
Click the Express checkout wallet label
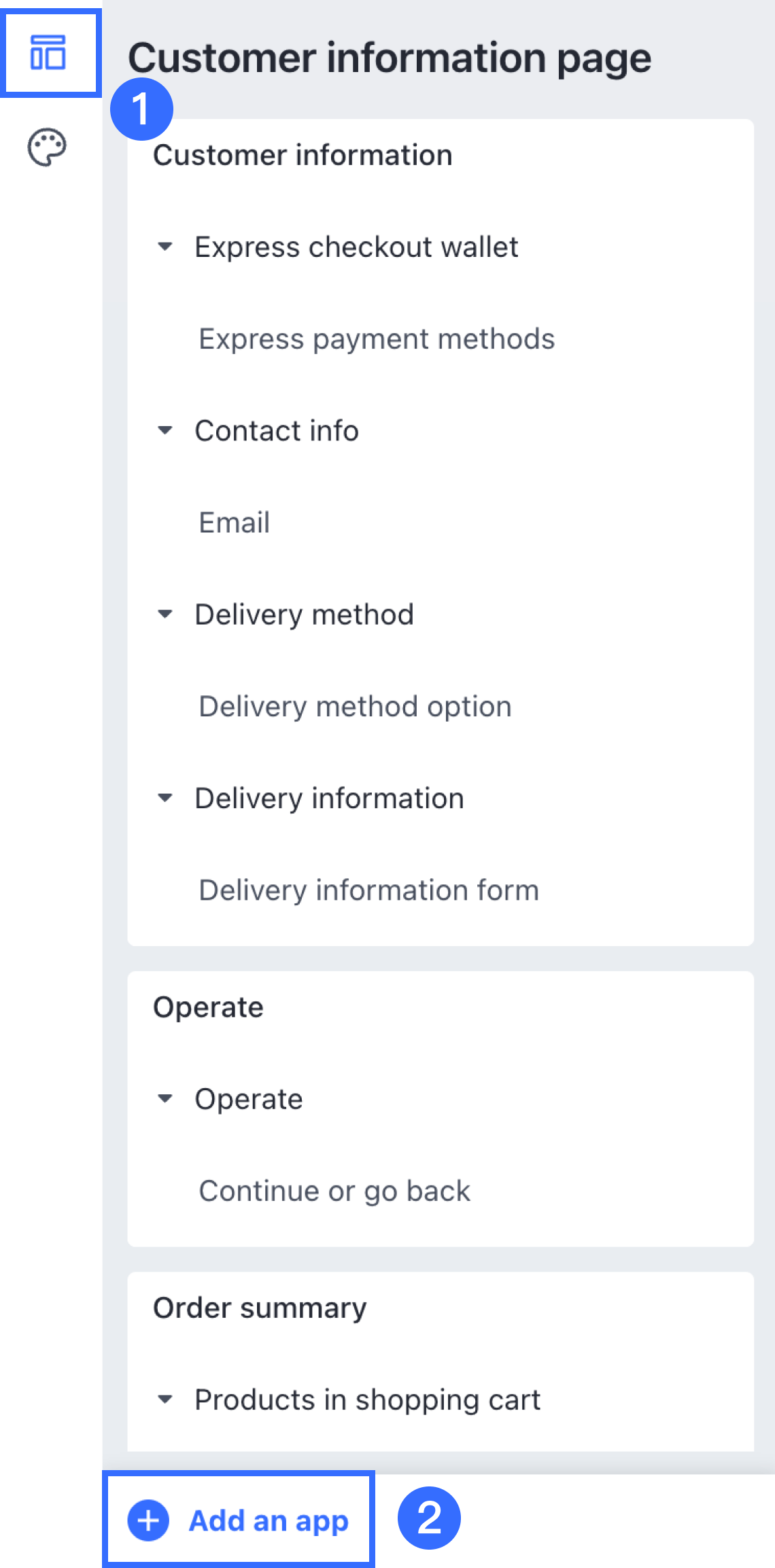point(356,247)
